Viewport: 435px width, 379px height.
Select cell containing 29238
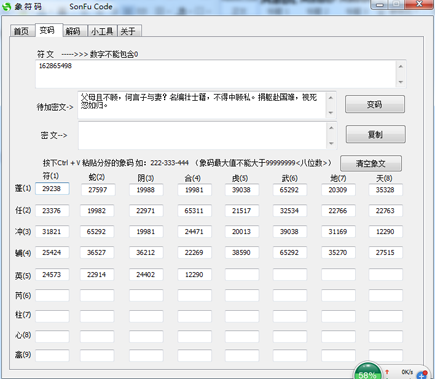point(52,189)
